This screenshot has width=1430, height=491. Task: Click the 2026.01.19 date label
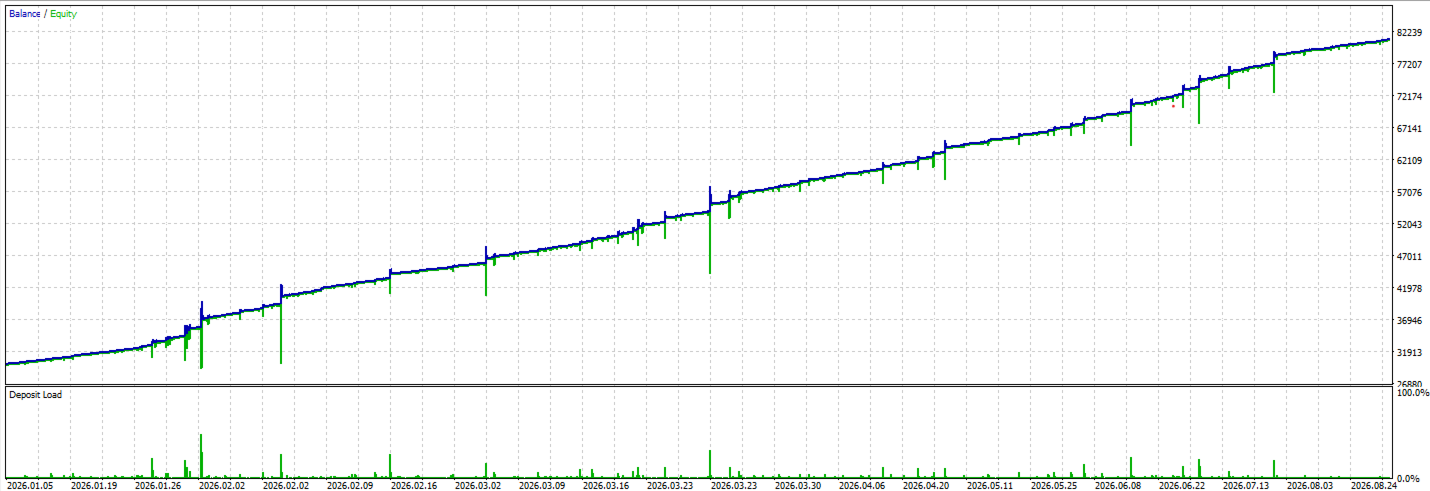tap(94, 485)
